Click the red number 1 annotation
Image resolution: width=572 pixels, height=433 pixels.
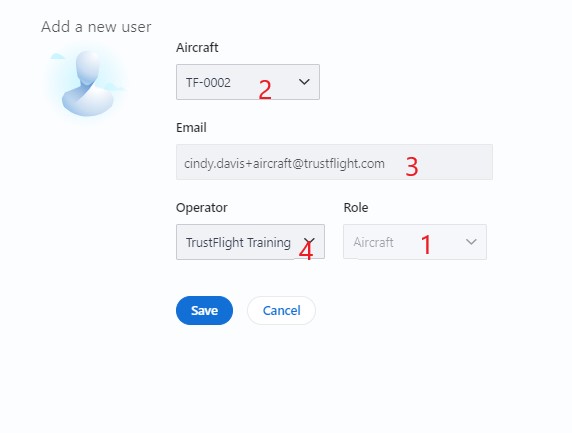click(x=426, y=244)
